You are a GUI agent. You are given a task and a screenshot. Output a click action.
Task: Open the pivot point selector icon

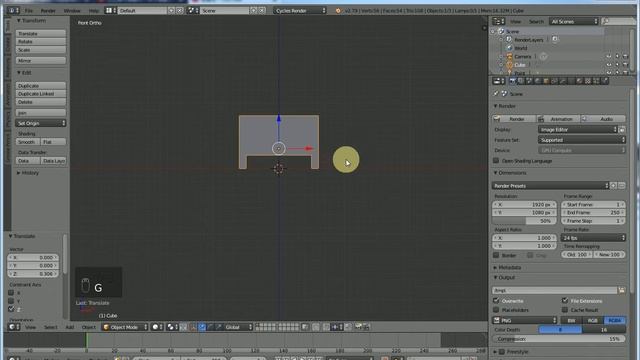click(x=173, y=327)
